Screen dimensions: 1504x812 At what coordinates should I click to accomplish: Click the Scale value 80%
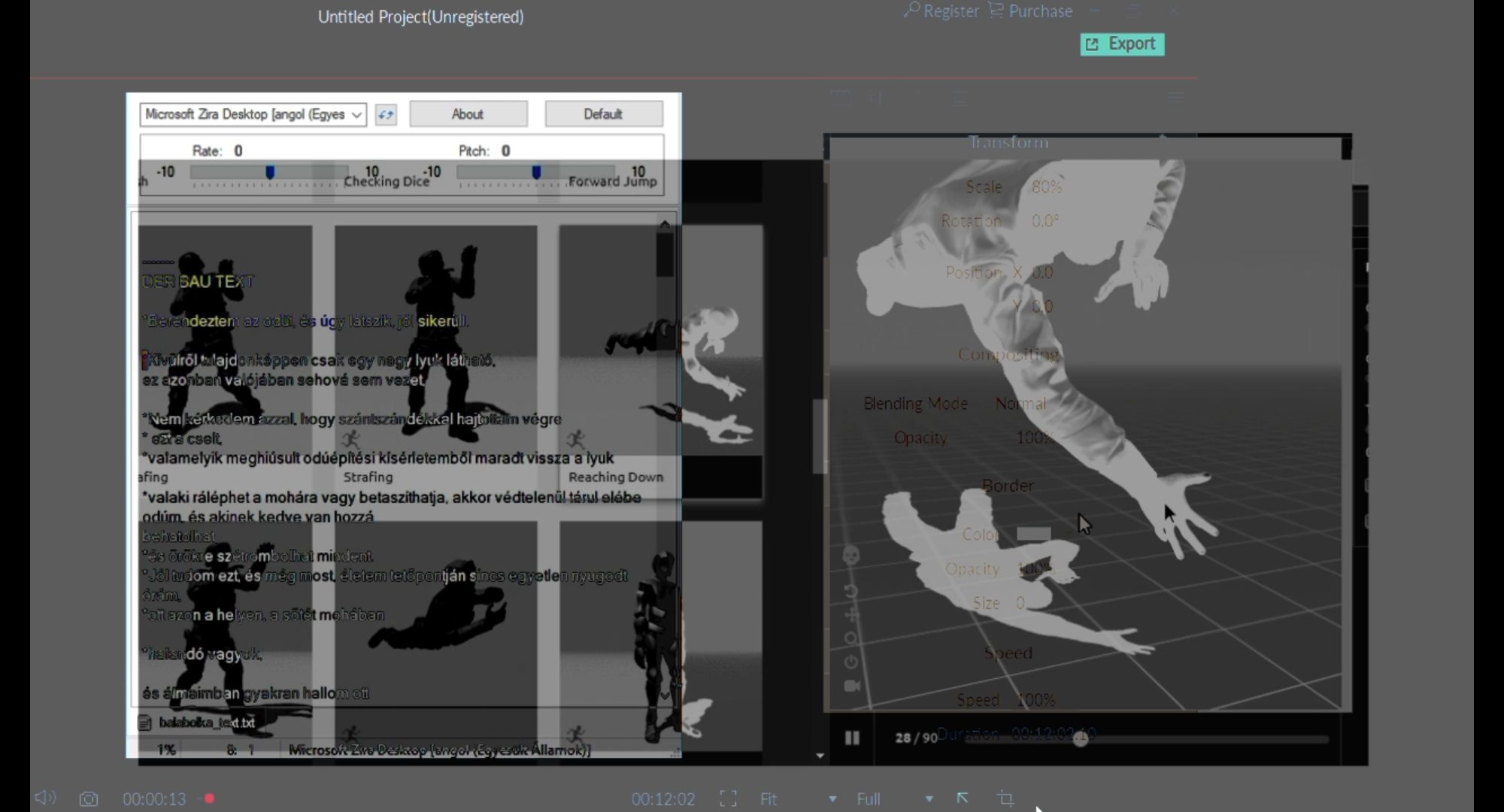(1047, 186)
